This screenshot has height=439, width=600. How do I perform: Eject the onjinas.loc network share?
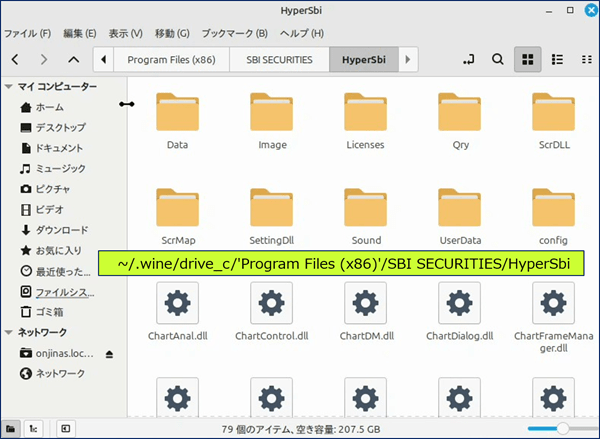(109, 354)
